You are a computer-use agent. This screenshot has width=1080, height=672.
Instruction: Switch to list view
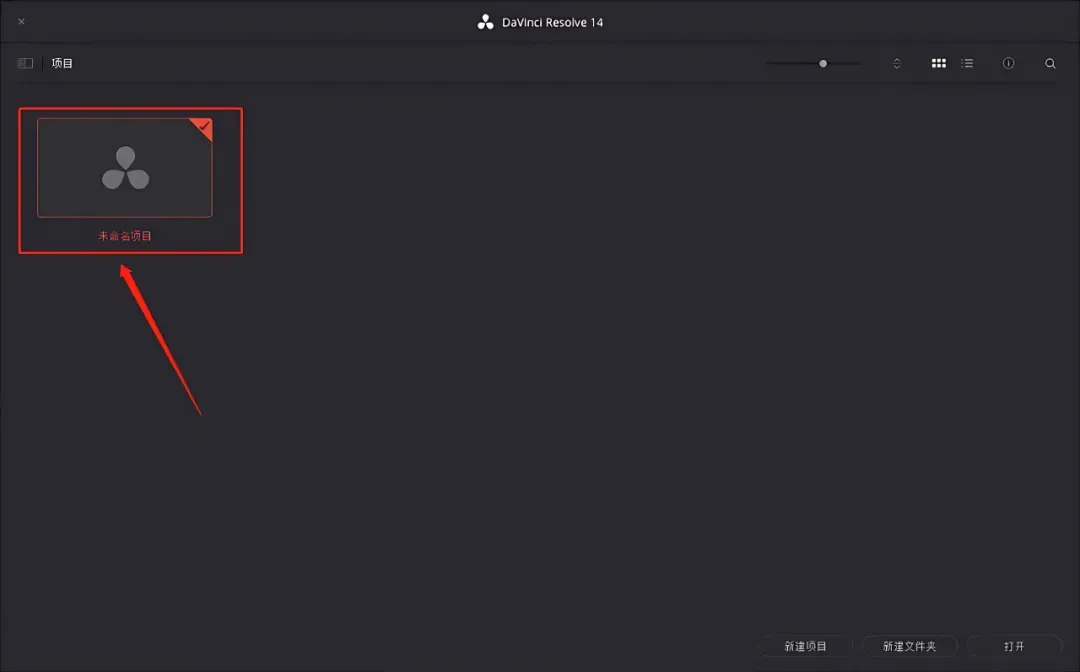tap(967, 63)
